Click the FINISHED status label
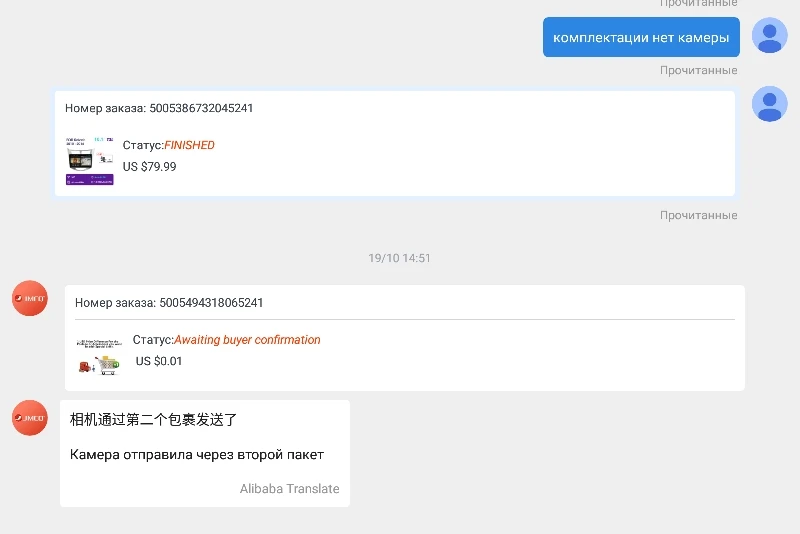Image resolution: width=800 pixels, height=534 pixels. pyautogui.click(x=189, y=145)
